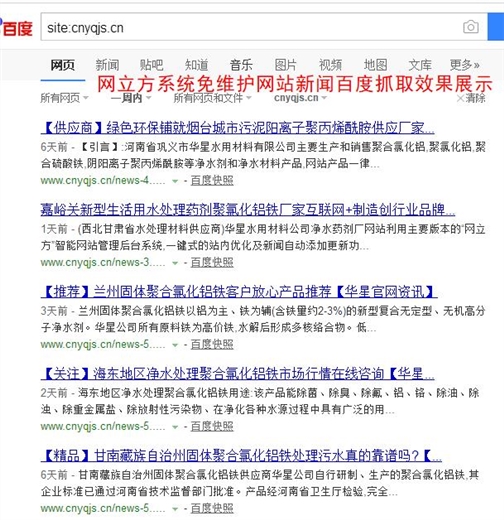Switch to the 新闻 tab
This screenshot has height=520, width=504.
pyautogui.click(x=107, y=65)
